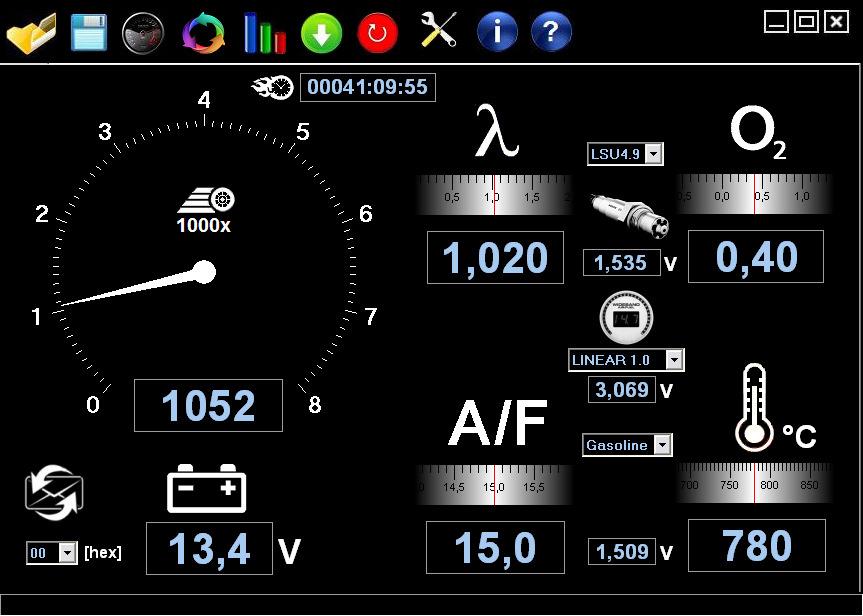Click the O2 value 0,40

point(756,257)
